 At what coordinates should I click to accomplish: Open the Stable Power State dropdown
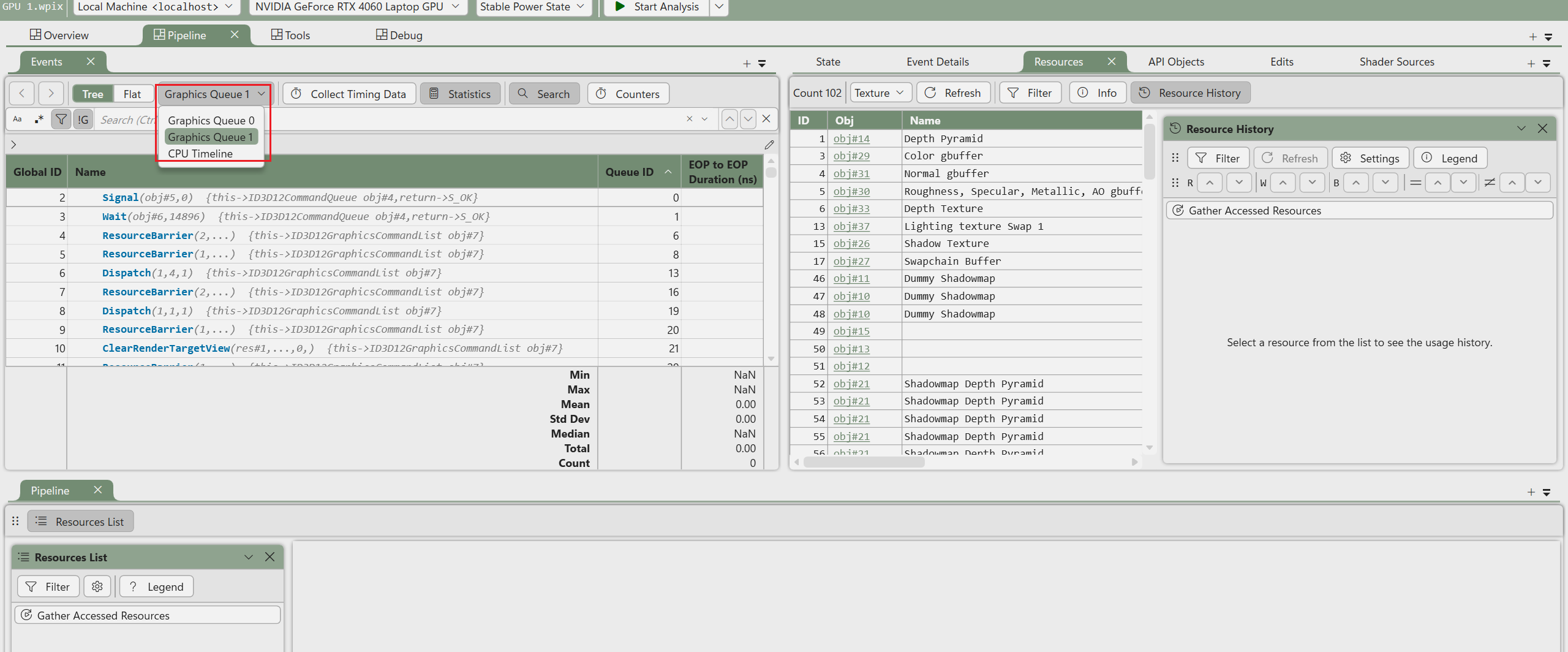click(x=533, y=7)
